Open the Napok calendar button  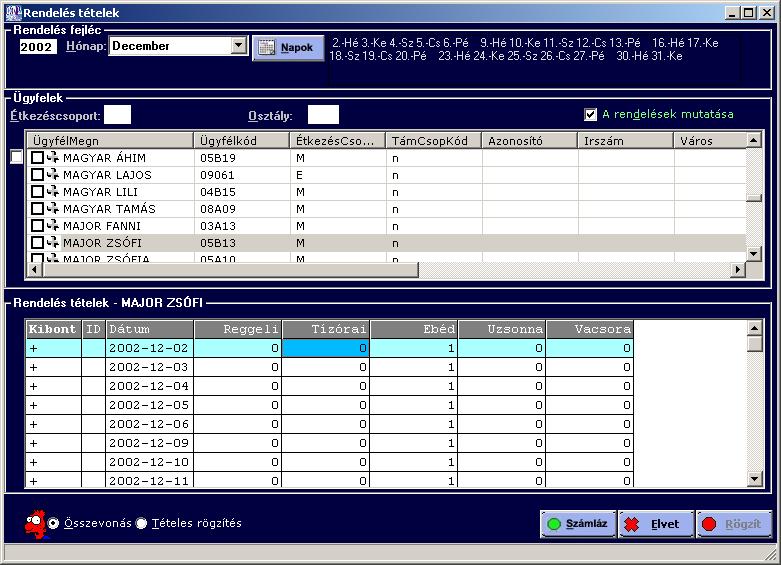pyautogui.click(x=288, y=47)
